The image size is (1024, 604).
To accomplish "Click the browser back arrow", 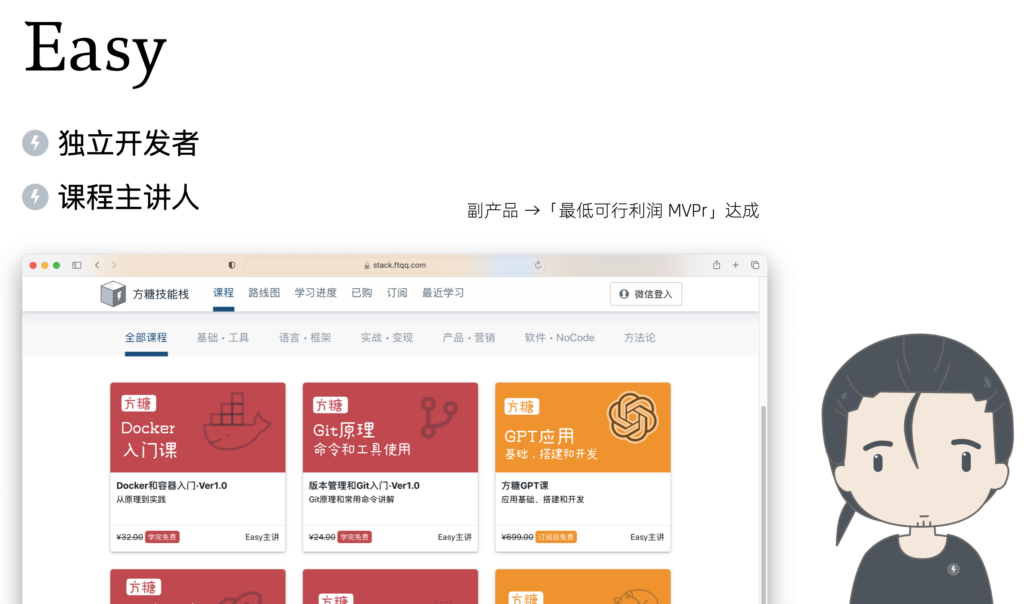I will click(97, 265).
